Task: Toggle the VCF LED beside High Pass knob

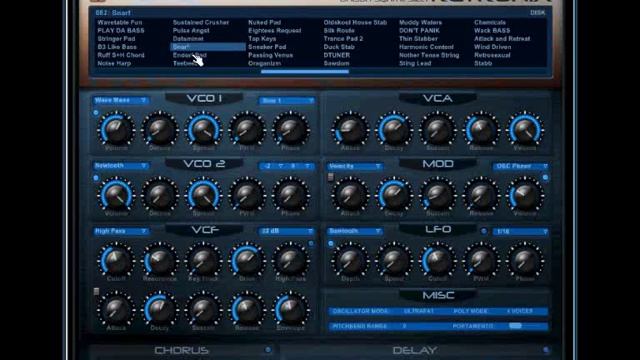Action: point(311,244)
